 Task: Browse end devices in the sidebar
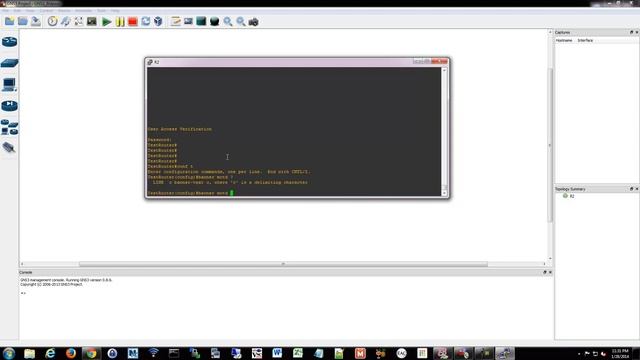9,84
